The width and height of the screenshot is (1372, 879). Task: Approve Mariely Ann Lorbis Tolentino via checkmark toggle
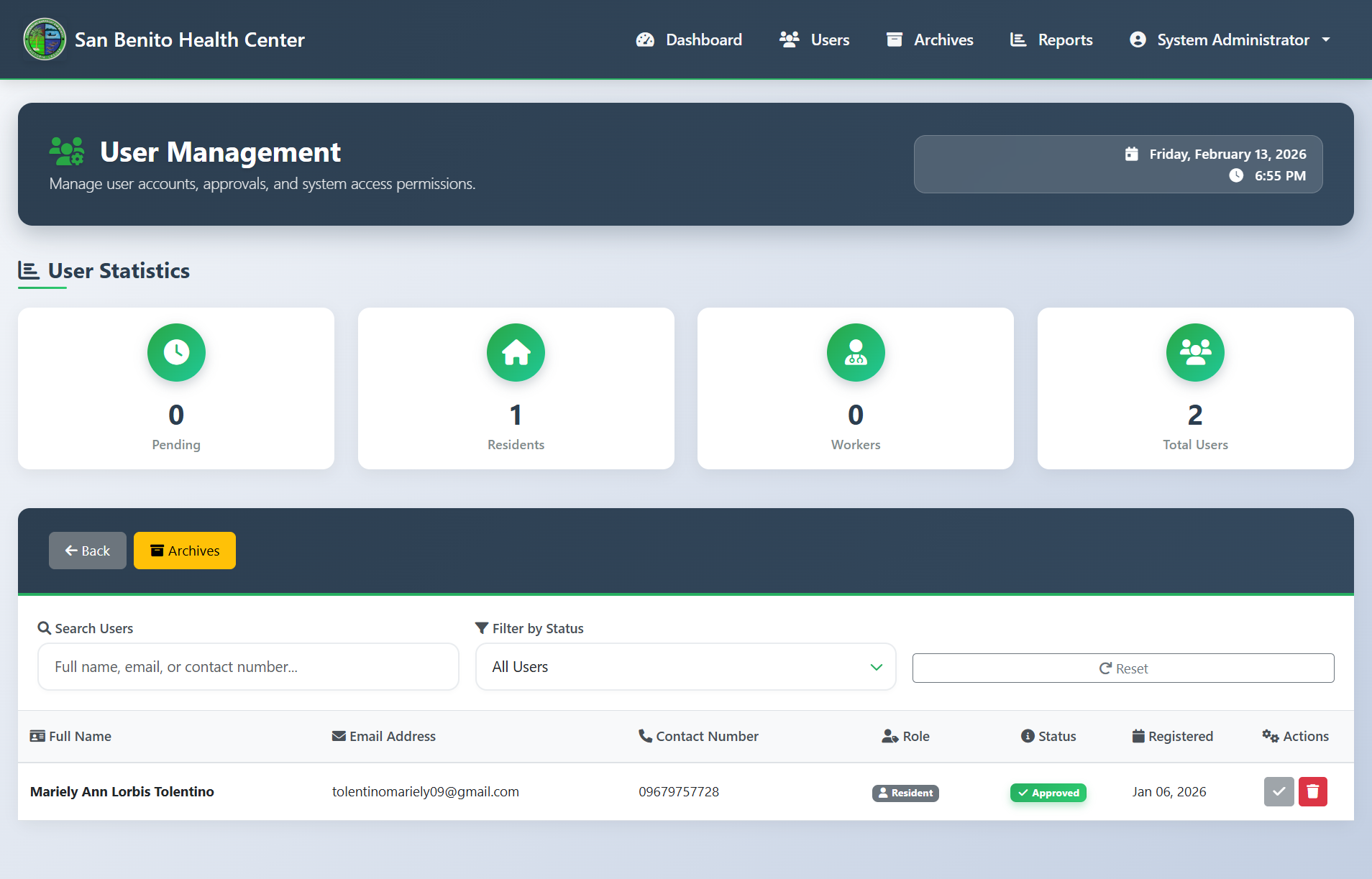click(x=1279, y=791)
